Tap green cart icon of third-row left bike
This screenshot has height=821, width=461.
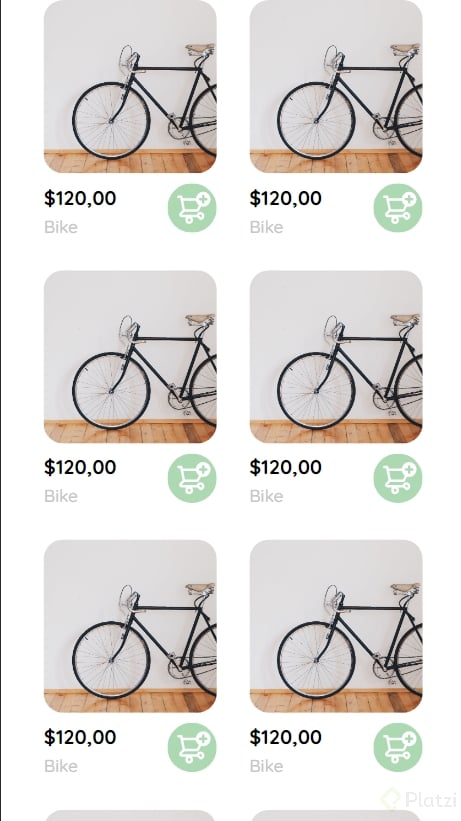coord(192,747)
